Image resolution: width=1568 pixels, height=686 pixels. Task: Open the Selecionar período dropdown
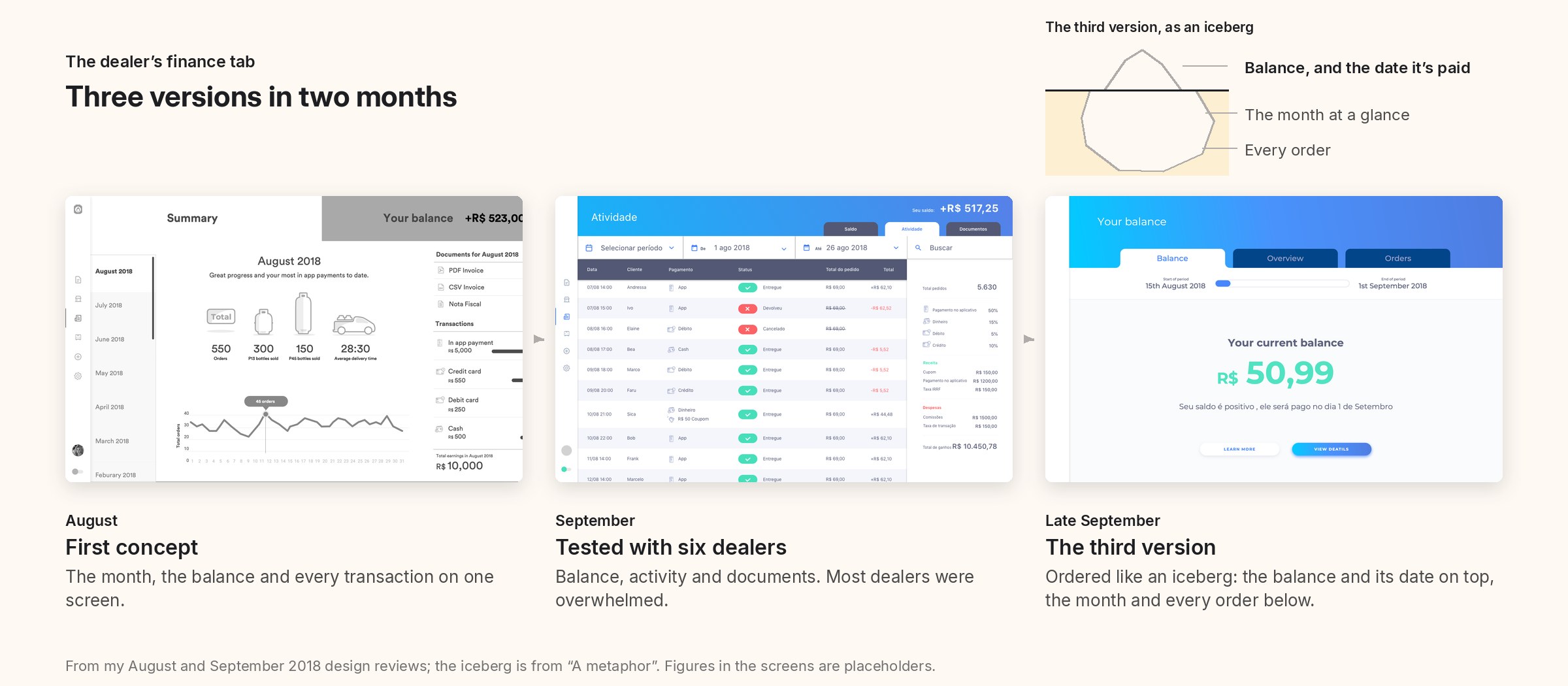click(630, 248)
